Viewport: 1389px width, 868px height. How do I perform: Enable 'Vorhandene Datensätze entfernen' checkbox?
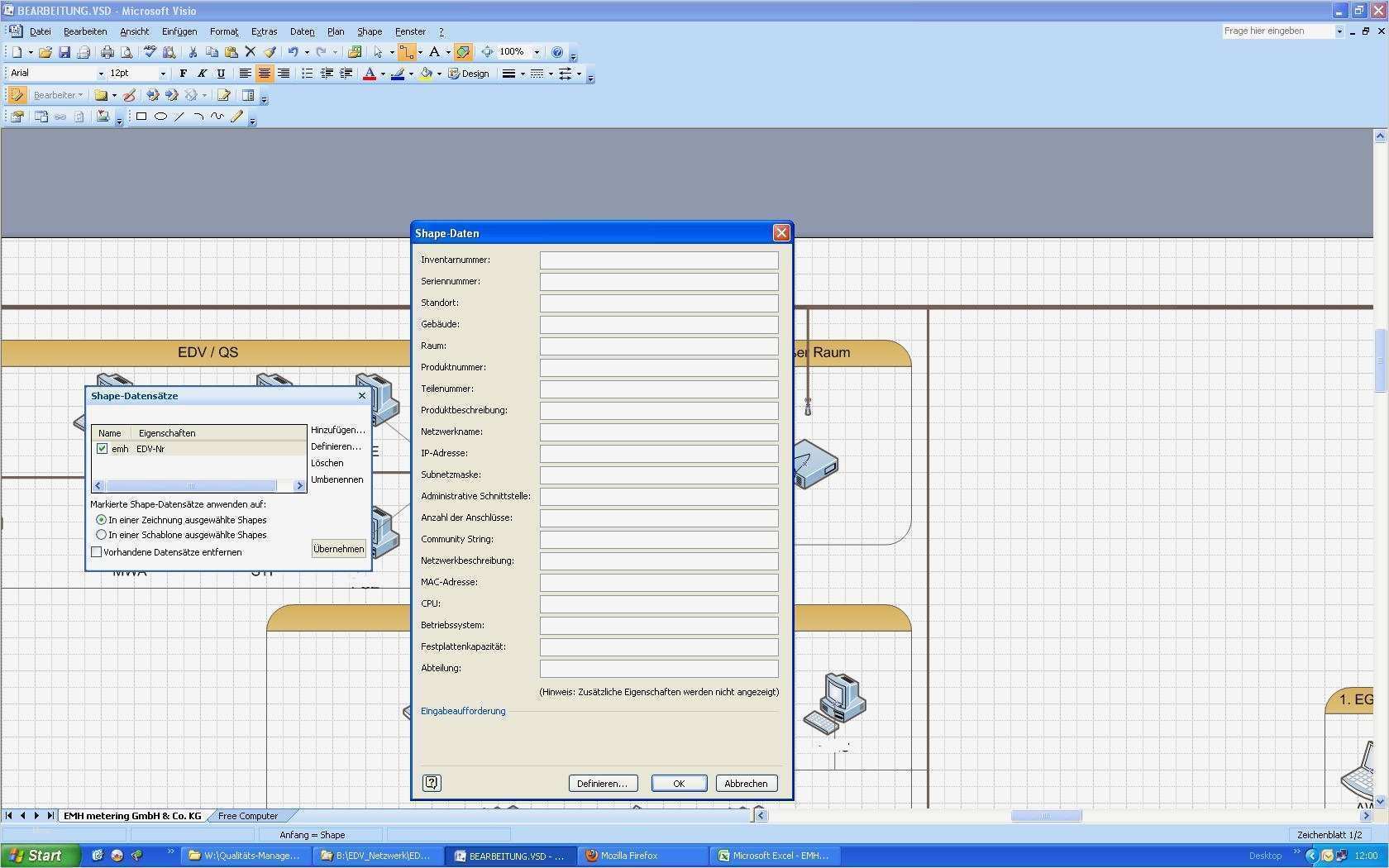tap(97, 552)
